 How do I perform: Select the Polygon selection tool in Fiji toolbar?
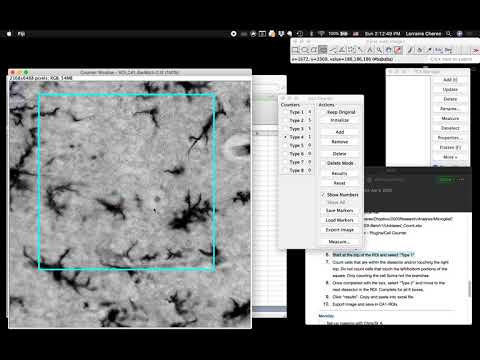(314, 50)
